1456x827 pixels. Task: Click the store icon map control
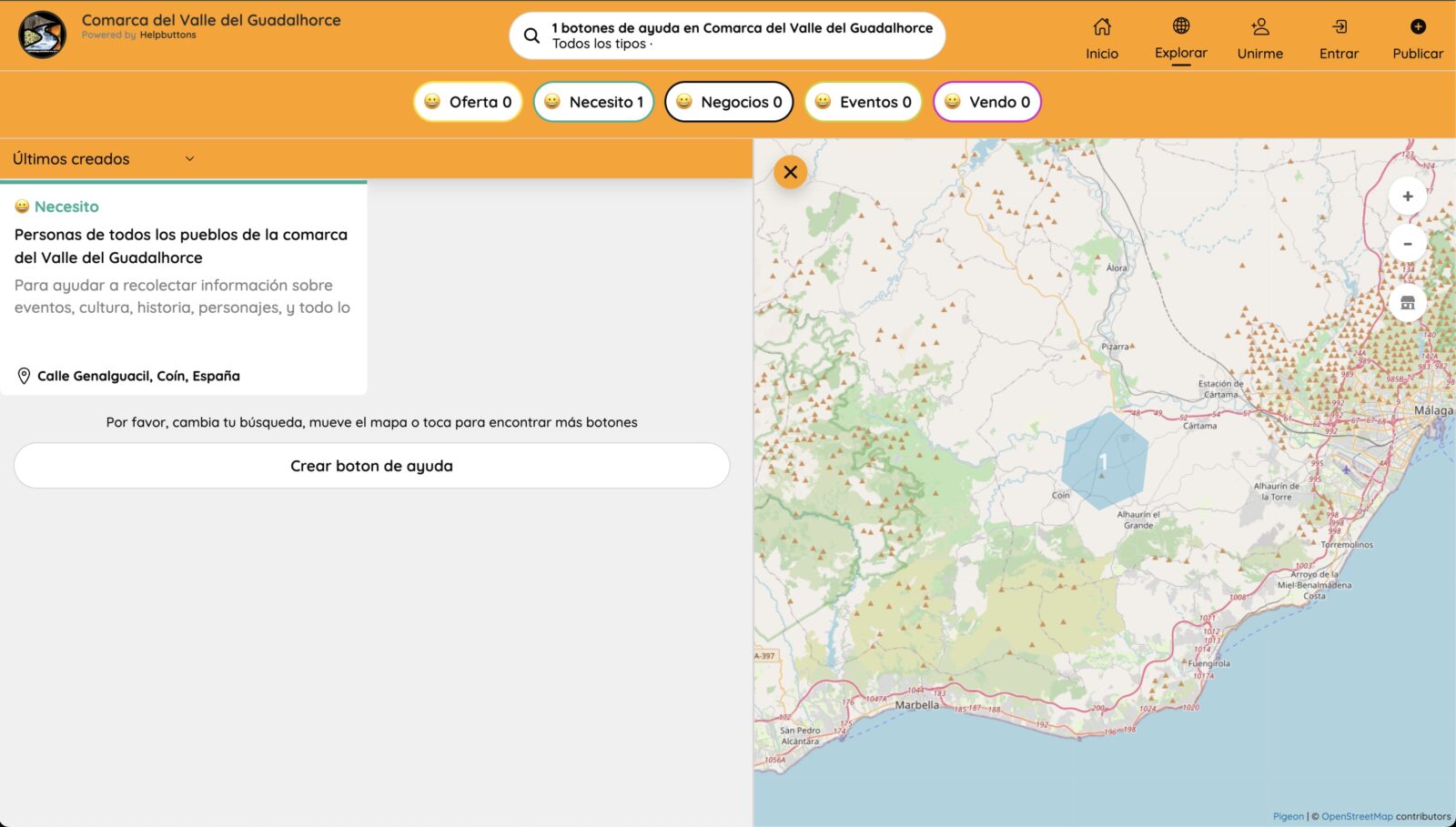click(1407, 303)
